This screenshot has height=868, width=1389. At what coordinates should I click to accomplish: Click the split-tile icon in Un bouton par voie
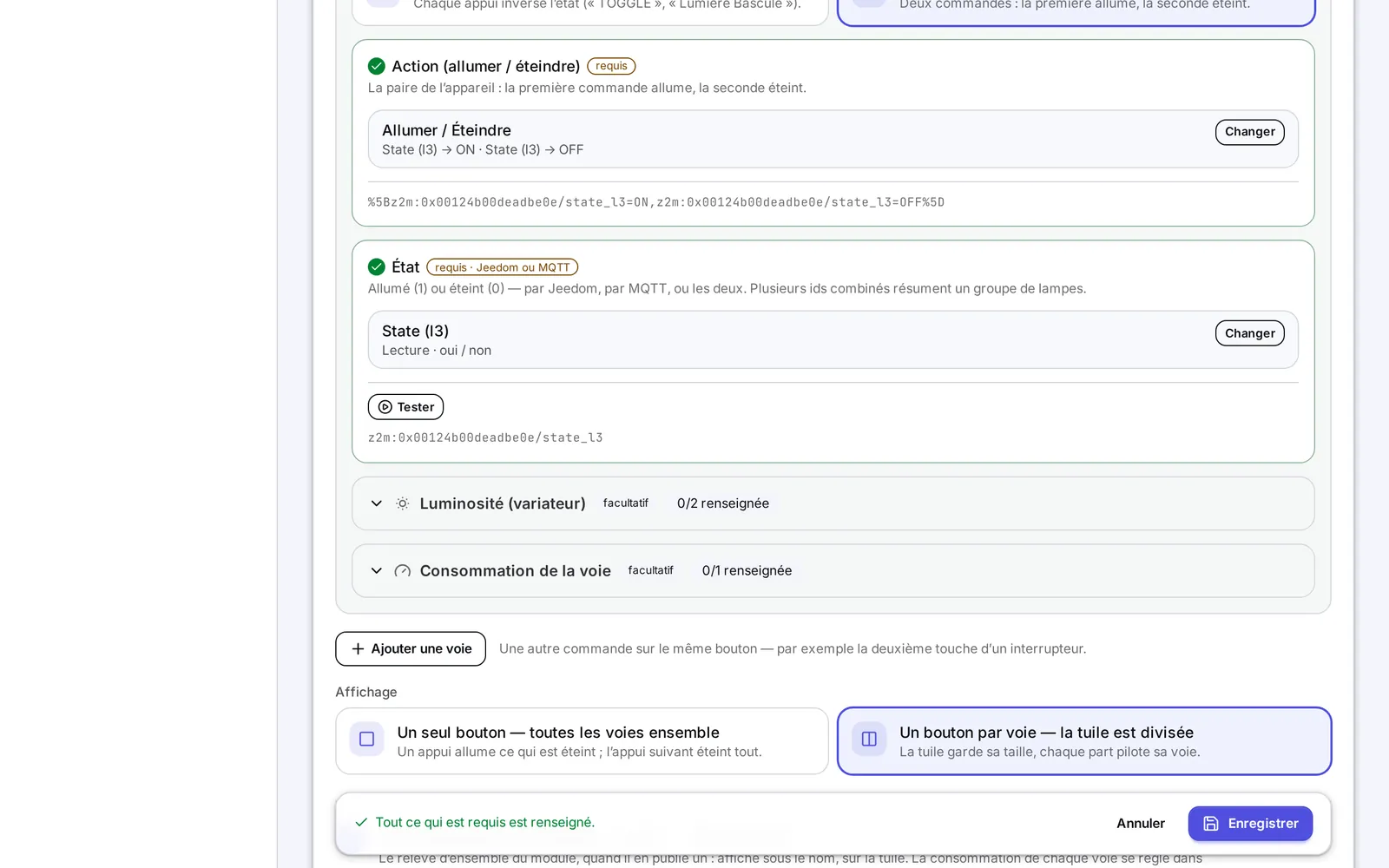coord(869,740)
